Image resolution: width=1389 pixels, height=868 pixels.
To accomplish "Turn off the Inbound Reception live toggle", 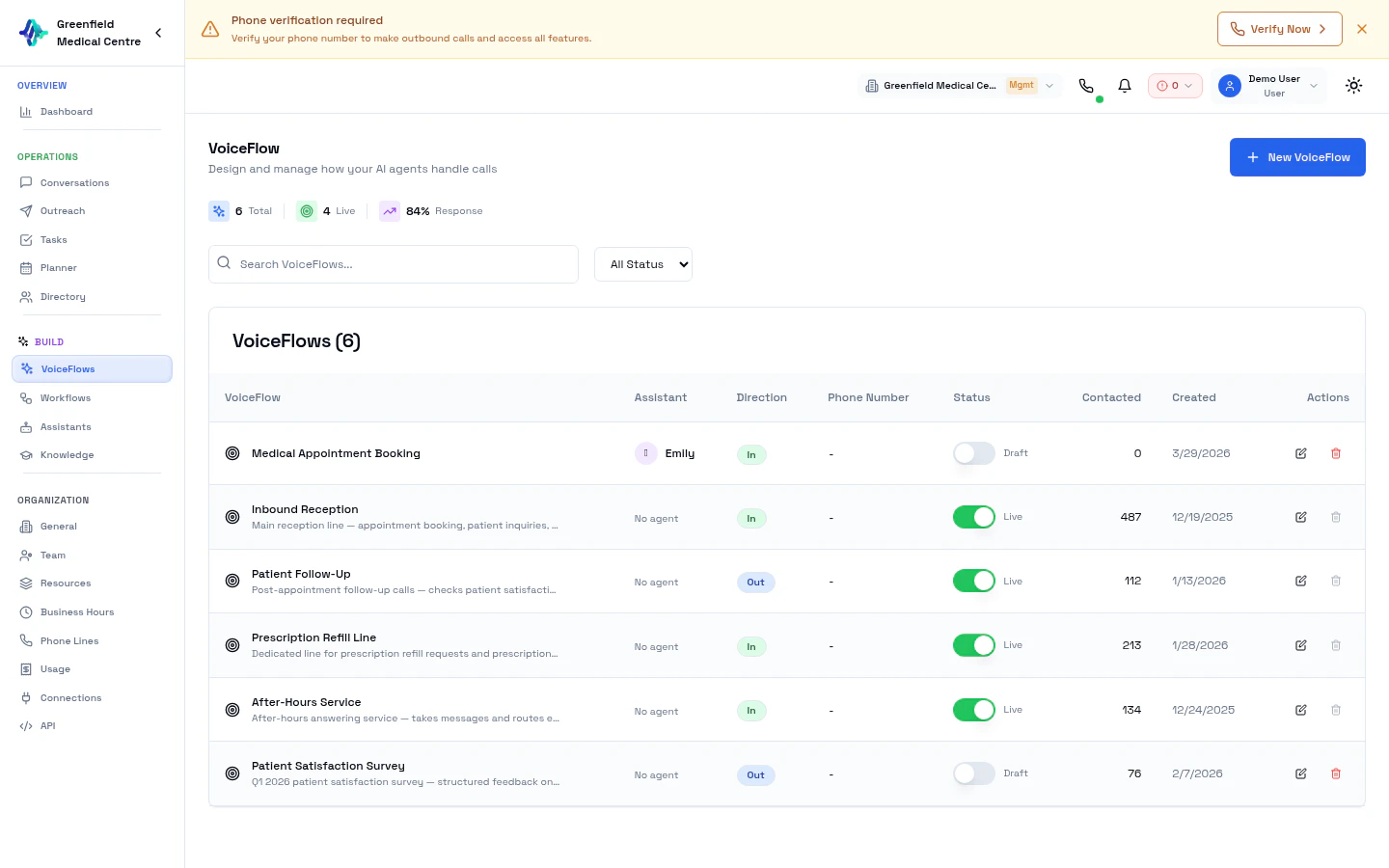I will click(x=973, y=517).
